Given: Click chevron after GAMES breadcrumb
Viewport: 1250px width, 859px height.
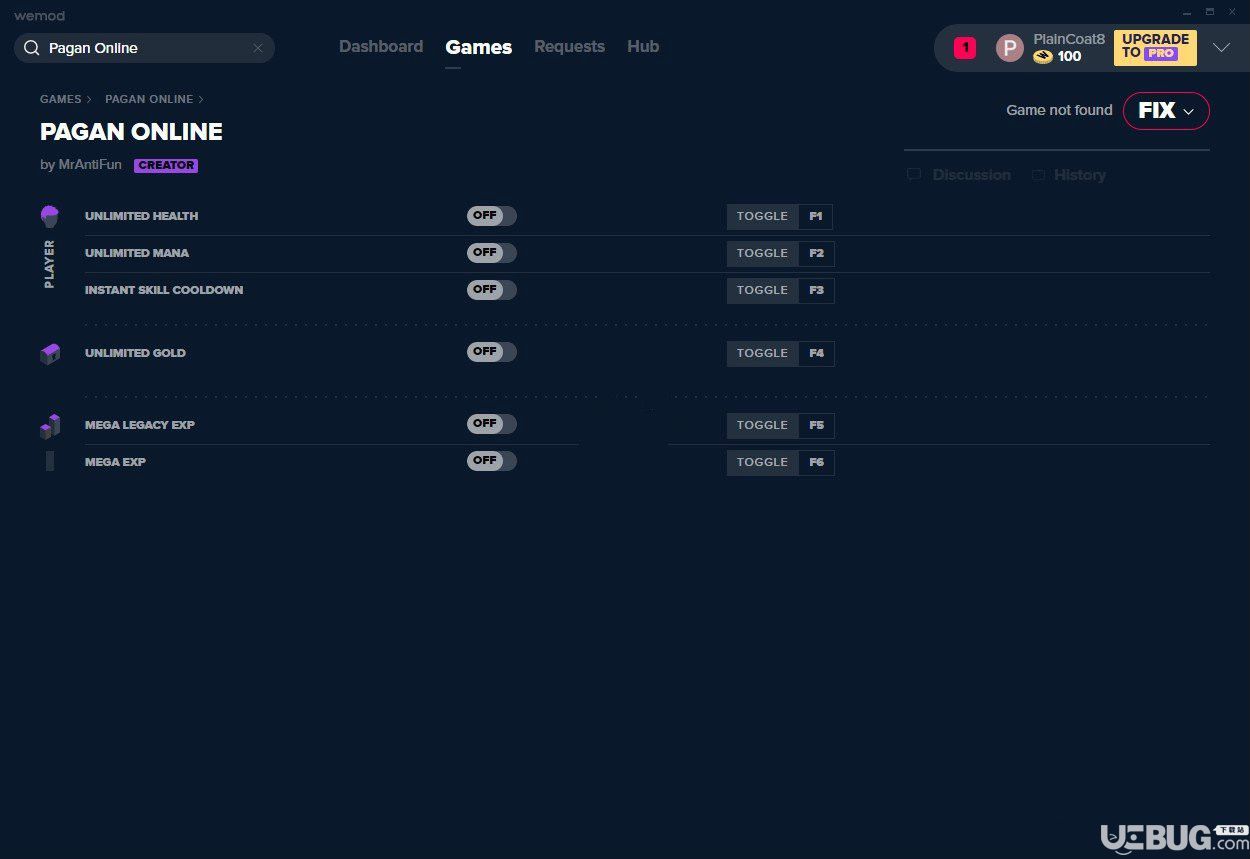Looking at the screenshot, I should point(89,100).
